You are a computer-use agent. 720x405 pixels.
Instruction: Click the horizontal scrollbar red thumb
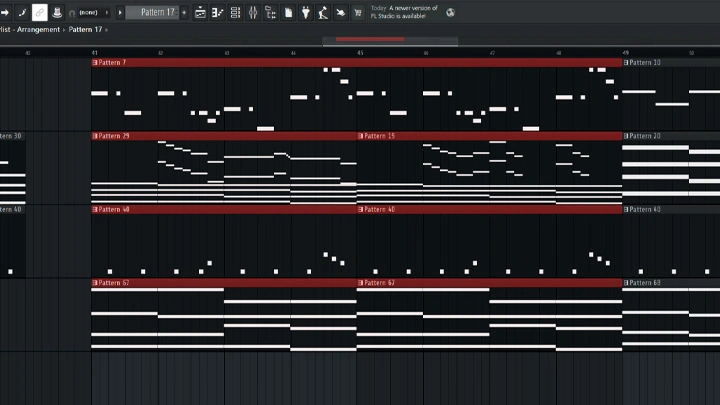pyautogui.click(x=370, y=39)
